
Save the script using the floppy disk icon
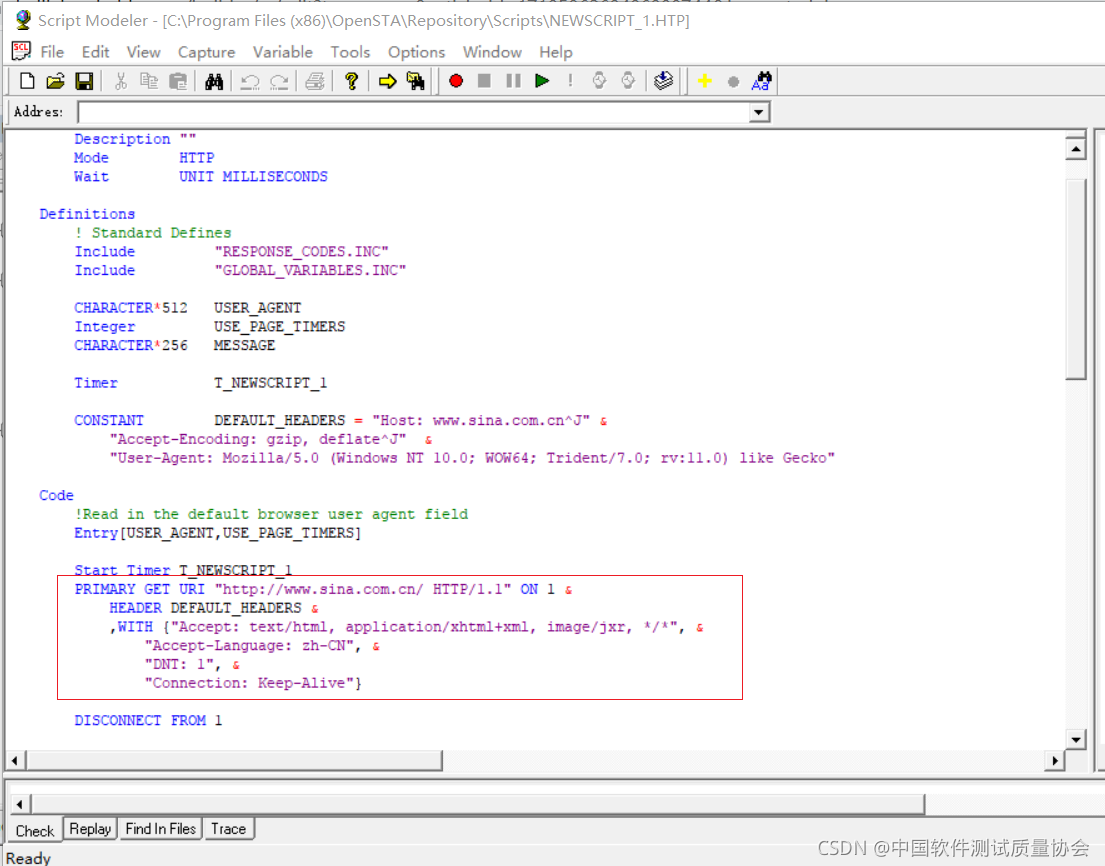tap(85, 81)
